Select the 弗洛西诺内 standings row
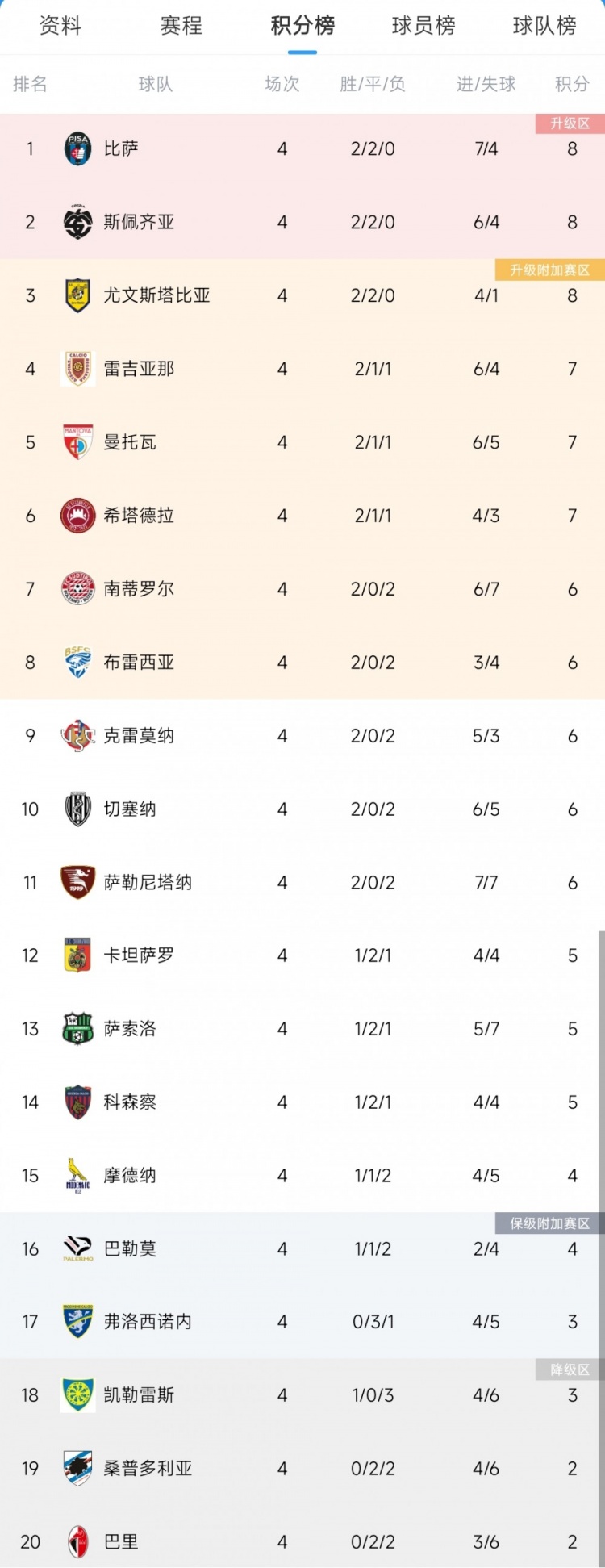 pos(302,1322)
